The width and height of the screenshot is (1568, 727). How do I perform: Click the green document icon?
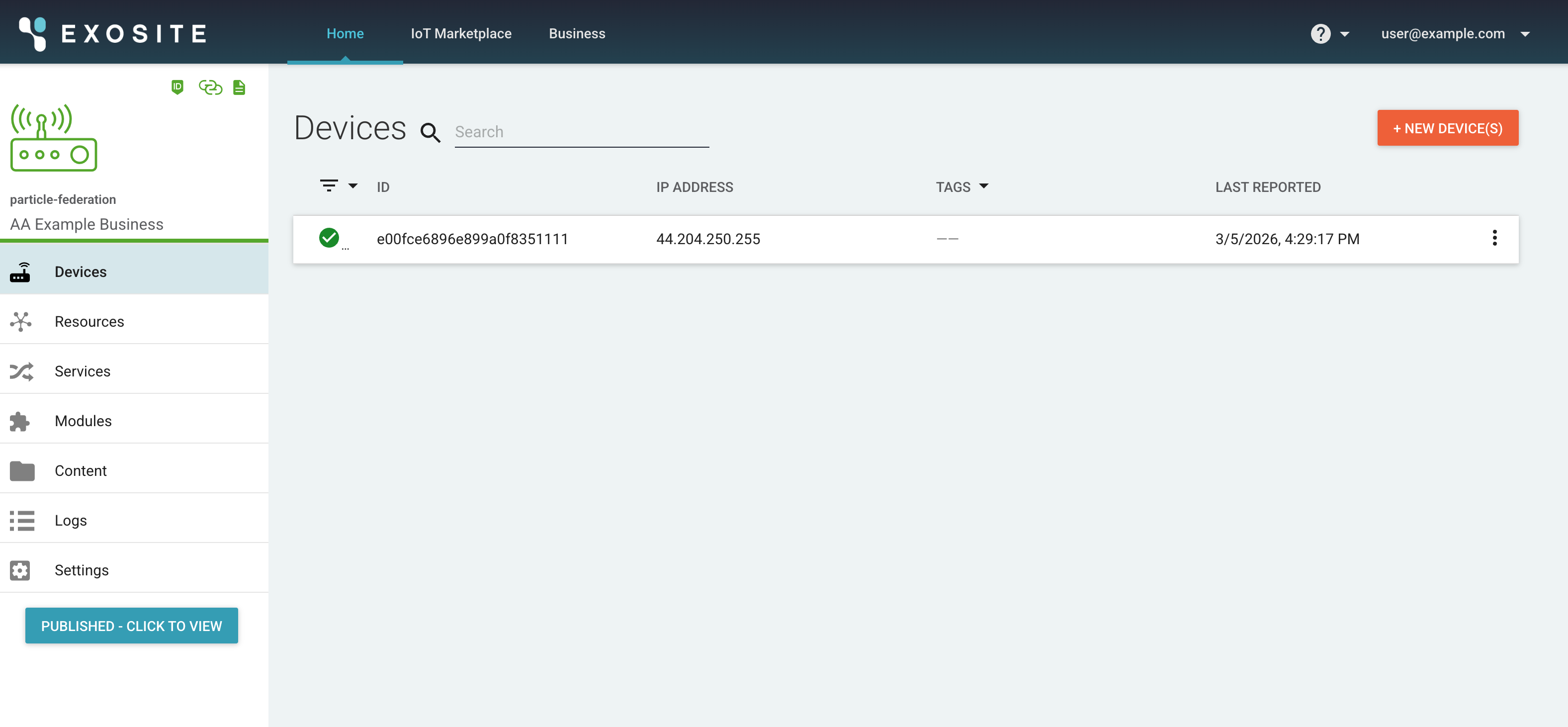coord(239,88)
